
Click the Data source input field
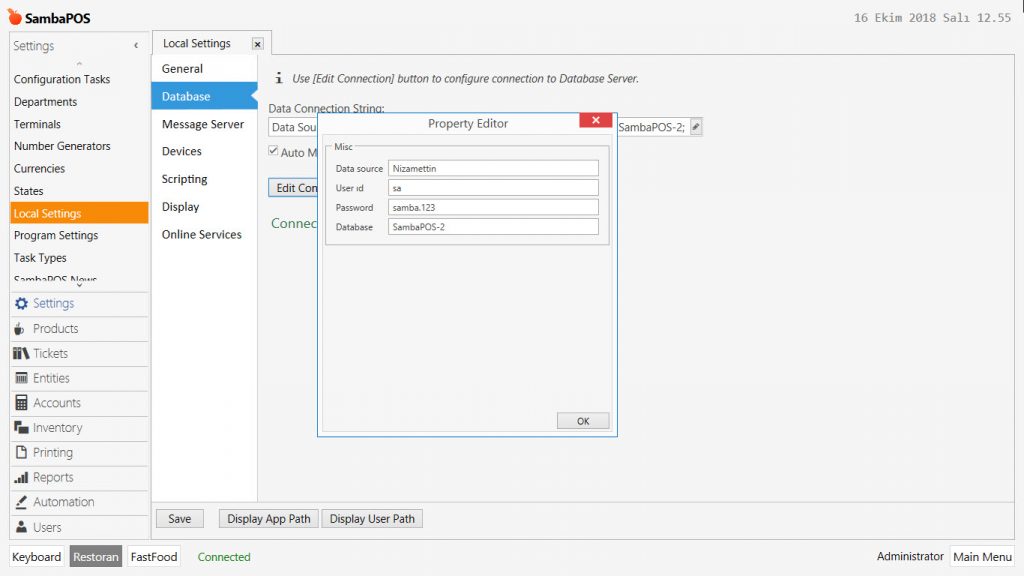(493, 168)
